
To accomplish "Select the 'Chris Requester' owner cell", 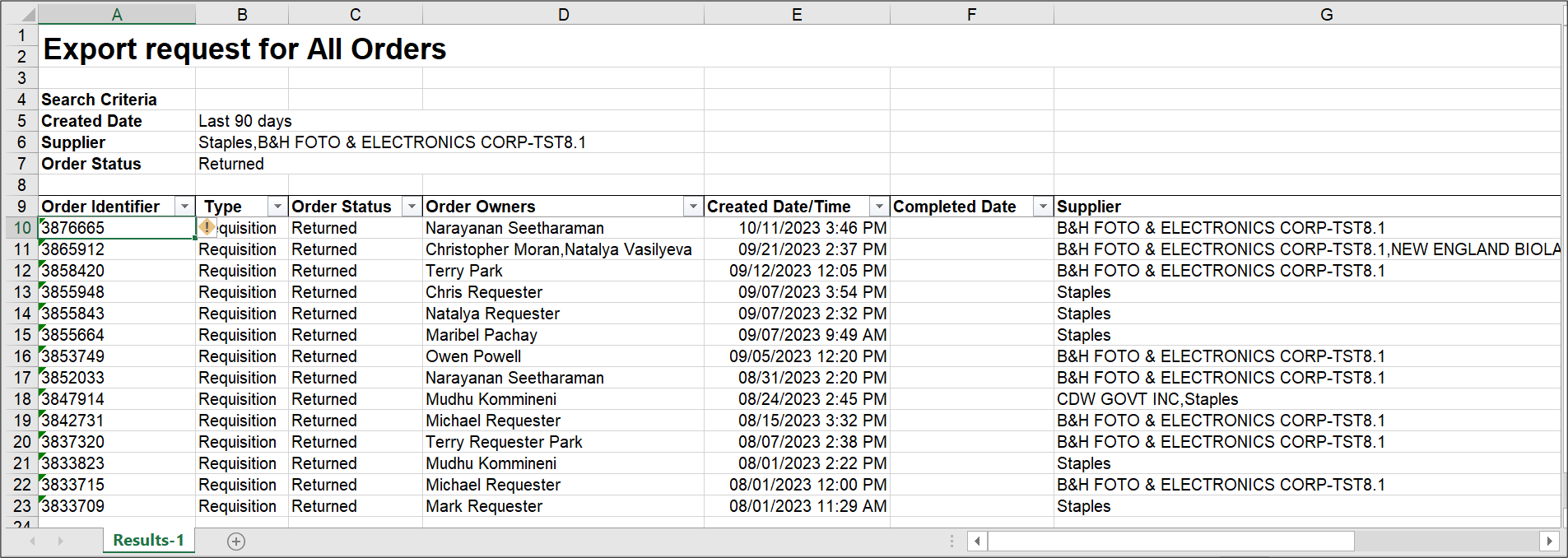I will pyautogui.click(x=564, y=292).
